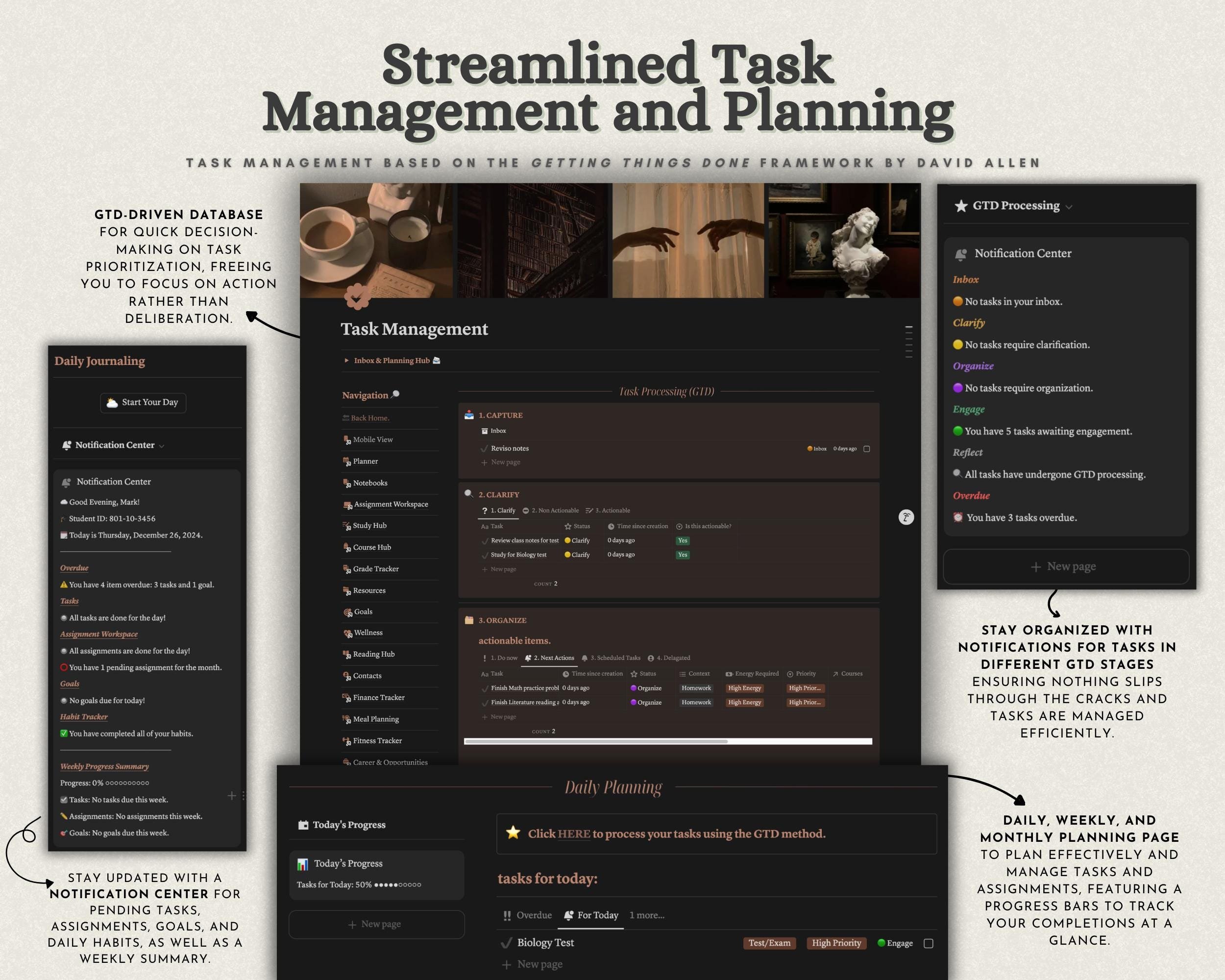Click the heart badge icon above Task Management title
This screenshot has width=1225, height=980.
coord(357,296)
